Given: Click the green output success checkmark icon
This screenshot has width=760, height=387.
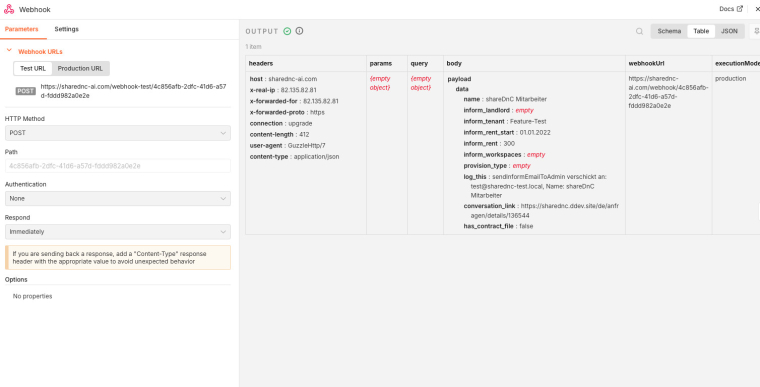Looking at the screenshot, I should point(287,31).
